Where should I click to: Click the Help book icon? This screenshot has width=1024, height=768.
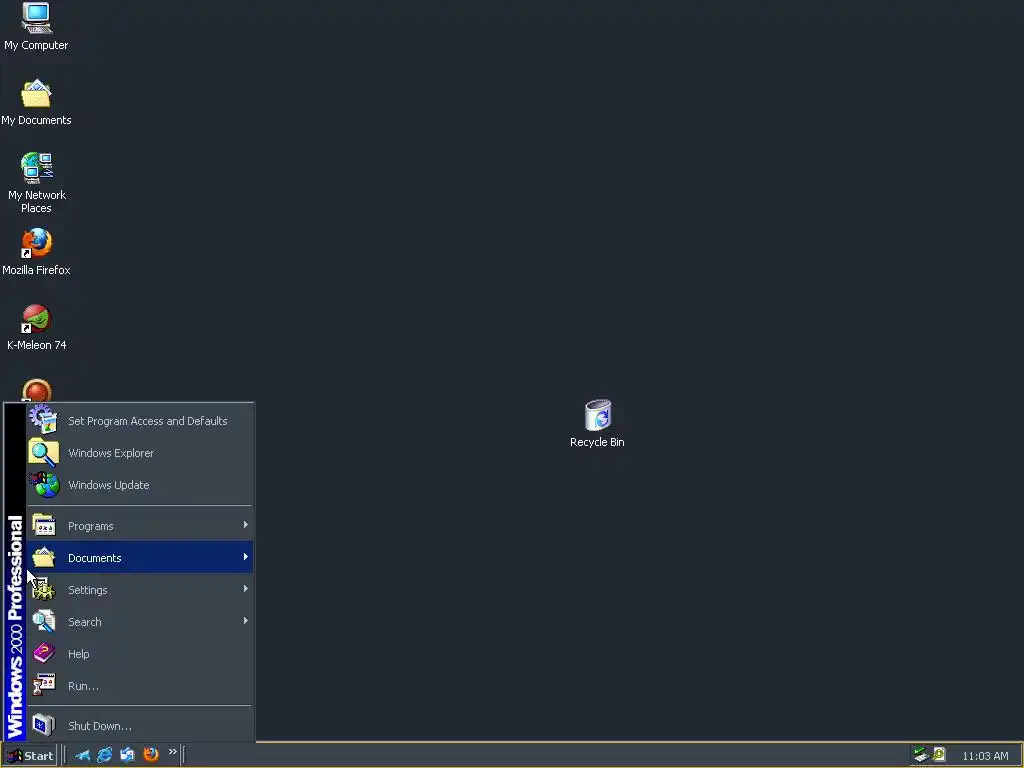click(44, 653)
